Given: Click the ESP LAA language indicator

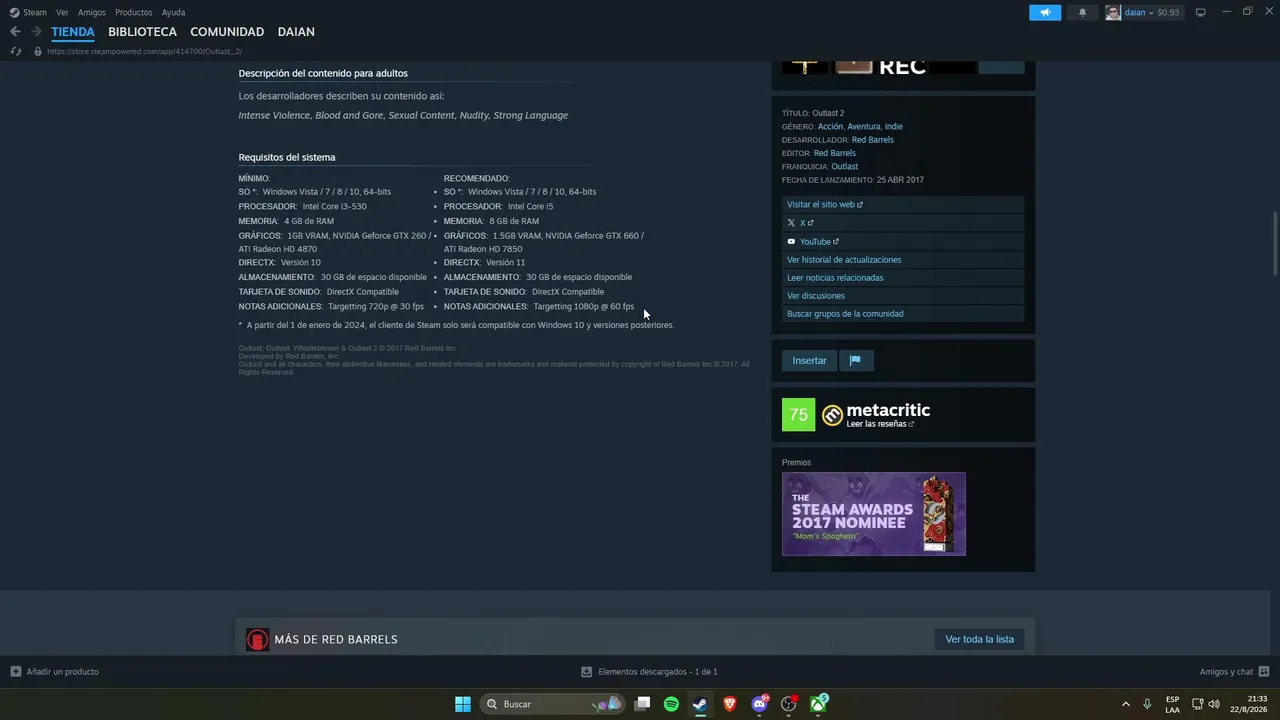Looking at the screenshot, I should [x=1172, y=704].
